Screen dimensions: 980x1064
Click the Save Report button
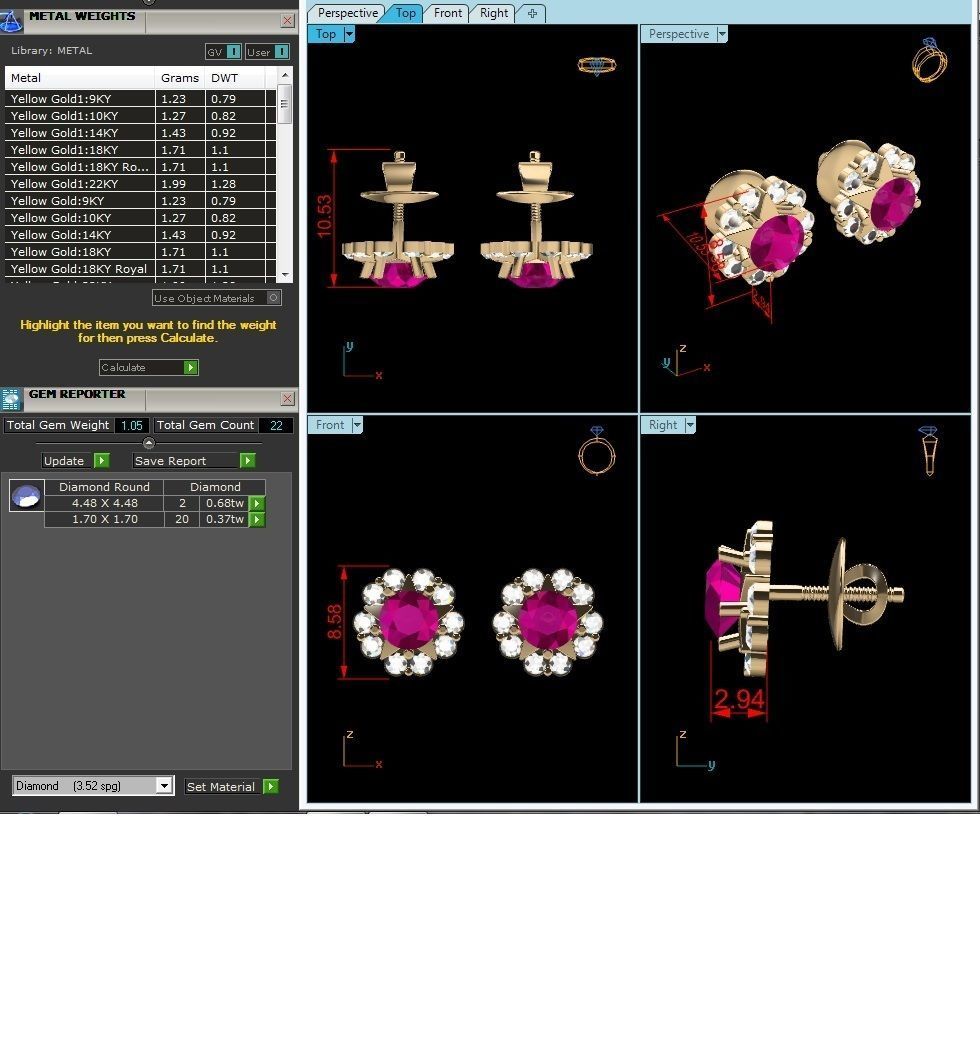coord(186,461)
